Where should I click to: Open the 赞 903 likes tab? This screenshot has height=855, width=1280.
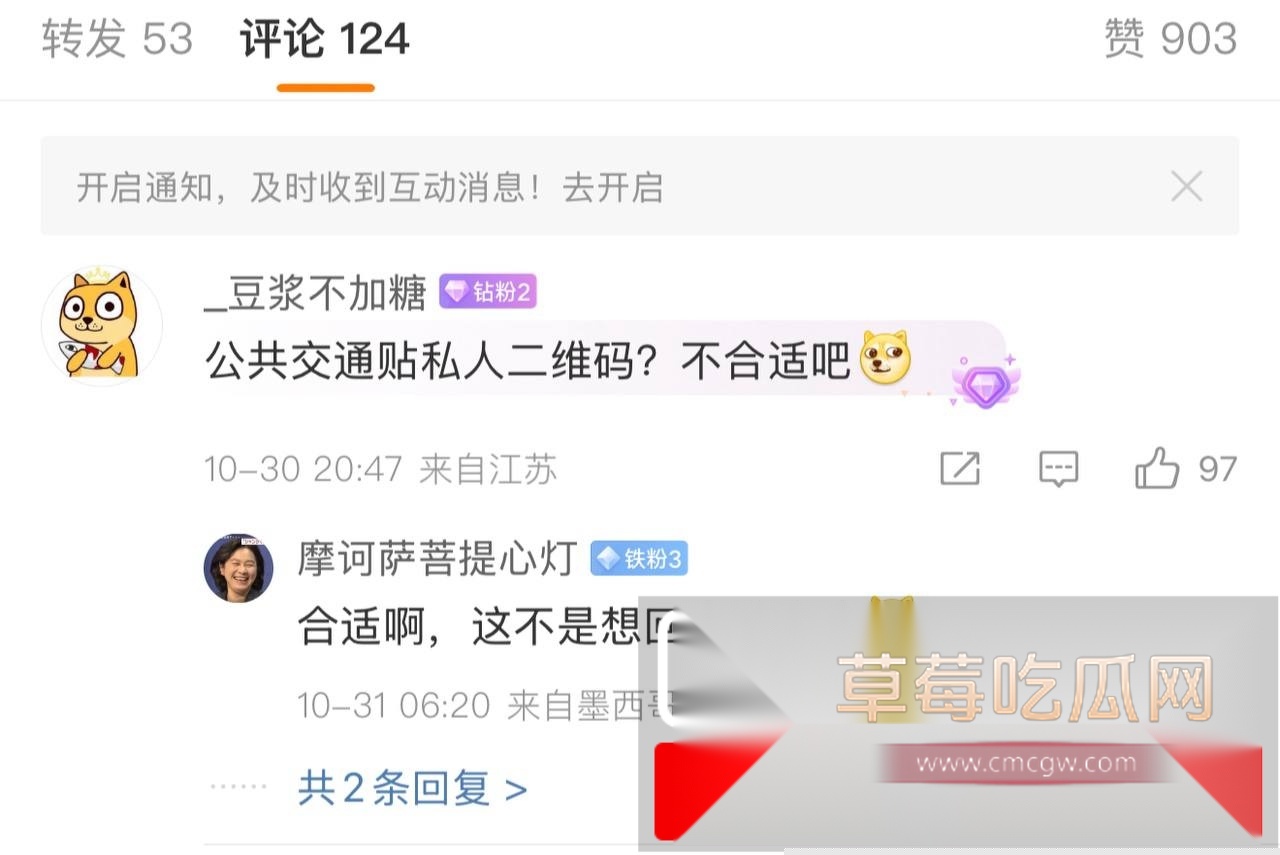[x=1171, y=39]
